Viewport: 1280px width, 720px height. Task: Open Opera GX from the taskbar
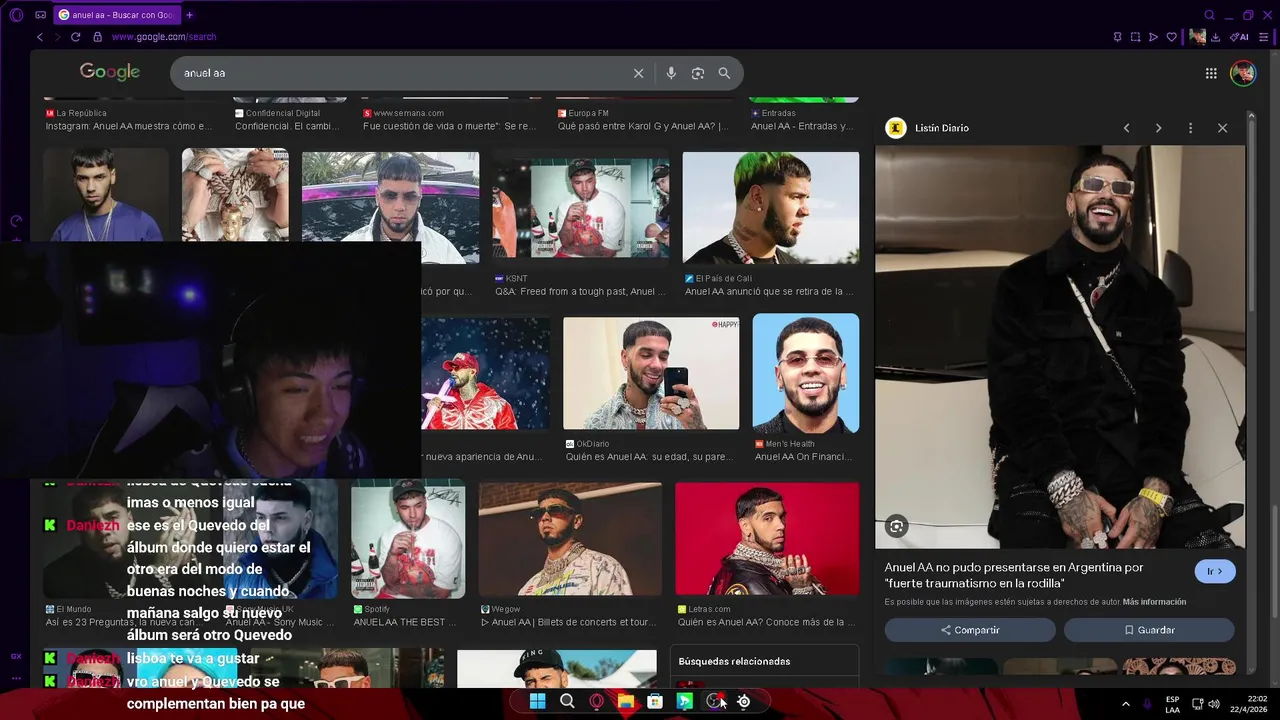(x=596, y=701)
